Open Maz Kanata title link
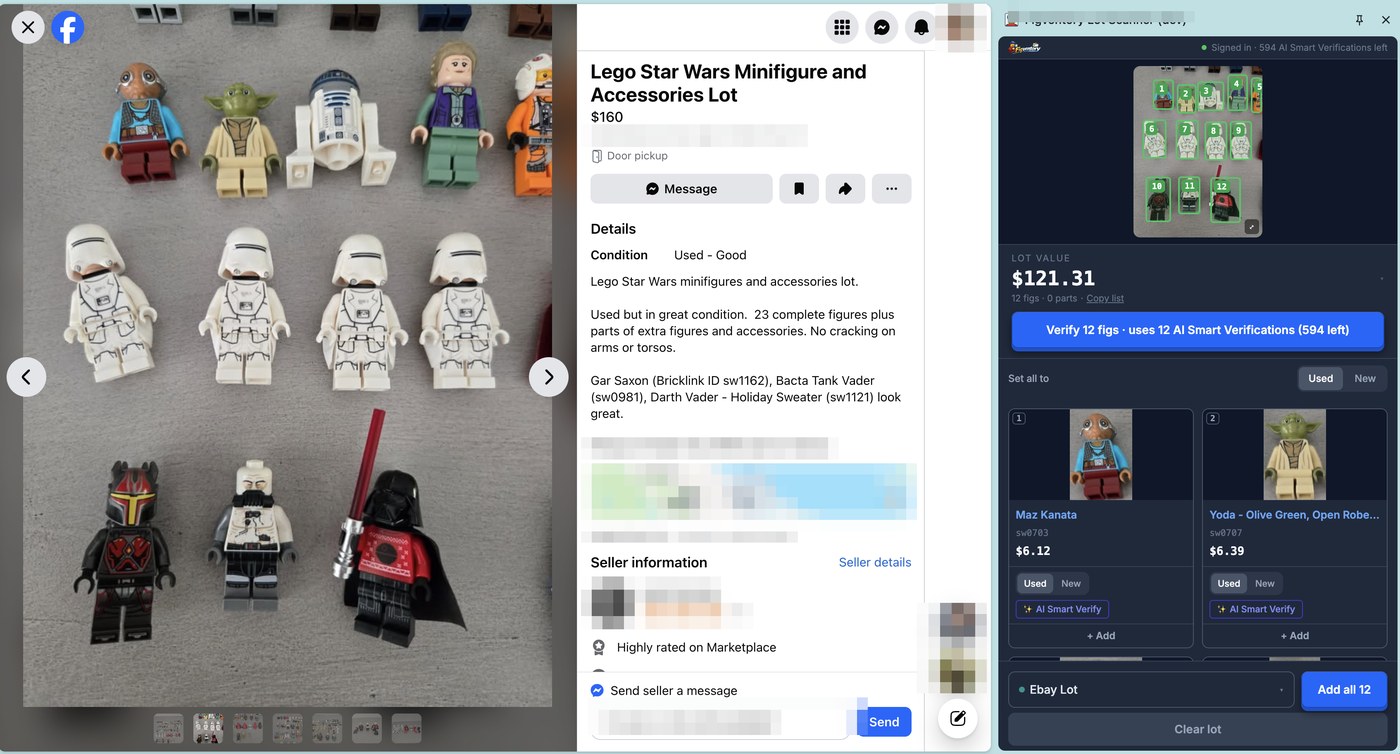1400x754 pixels. pyautogui.click(x=1046, y=515)
